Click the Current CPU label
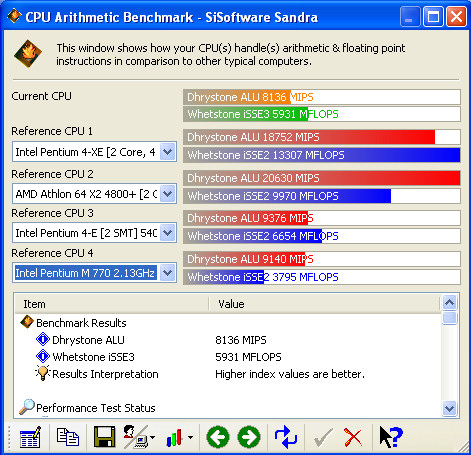The width and height of the screenshot is (471, 455). (41, 96)
